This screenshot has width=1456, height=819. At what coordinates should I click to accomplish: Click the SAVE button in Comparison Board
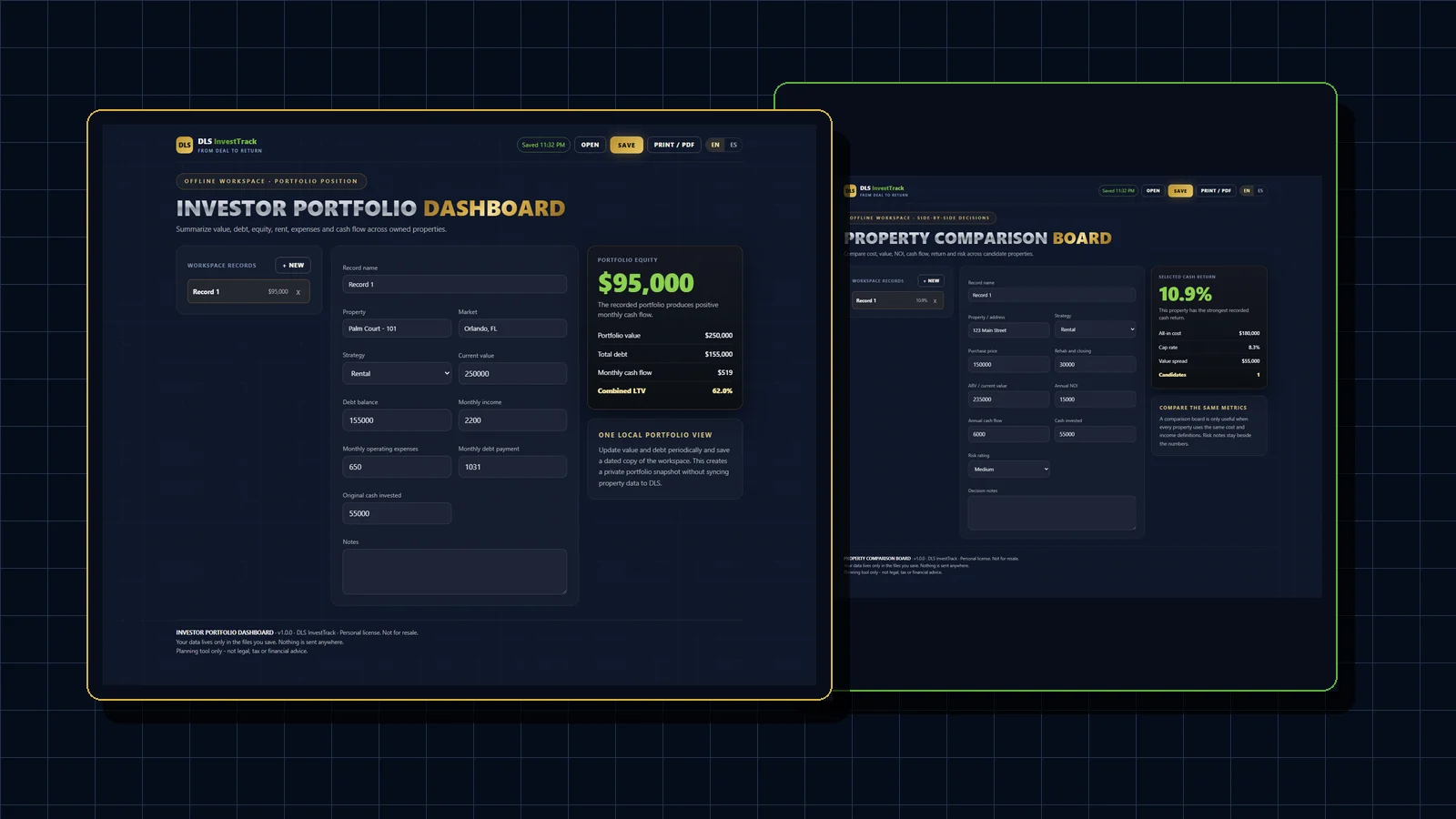[x=1180, y=191]
